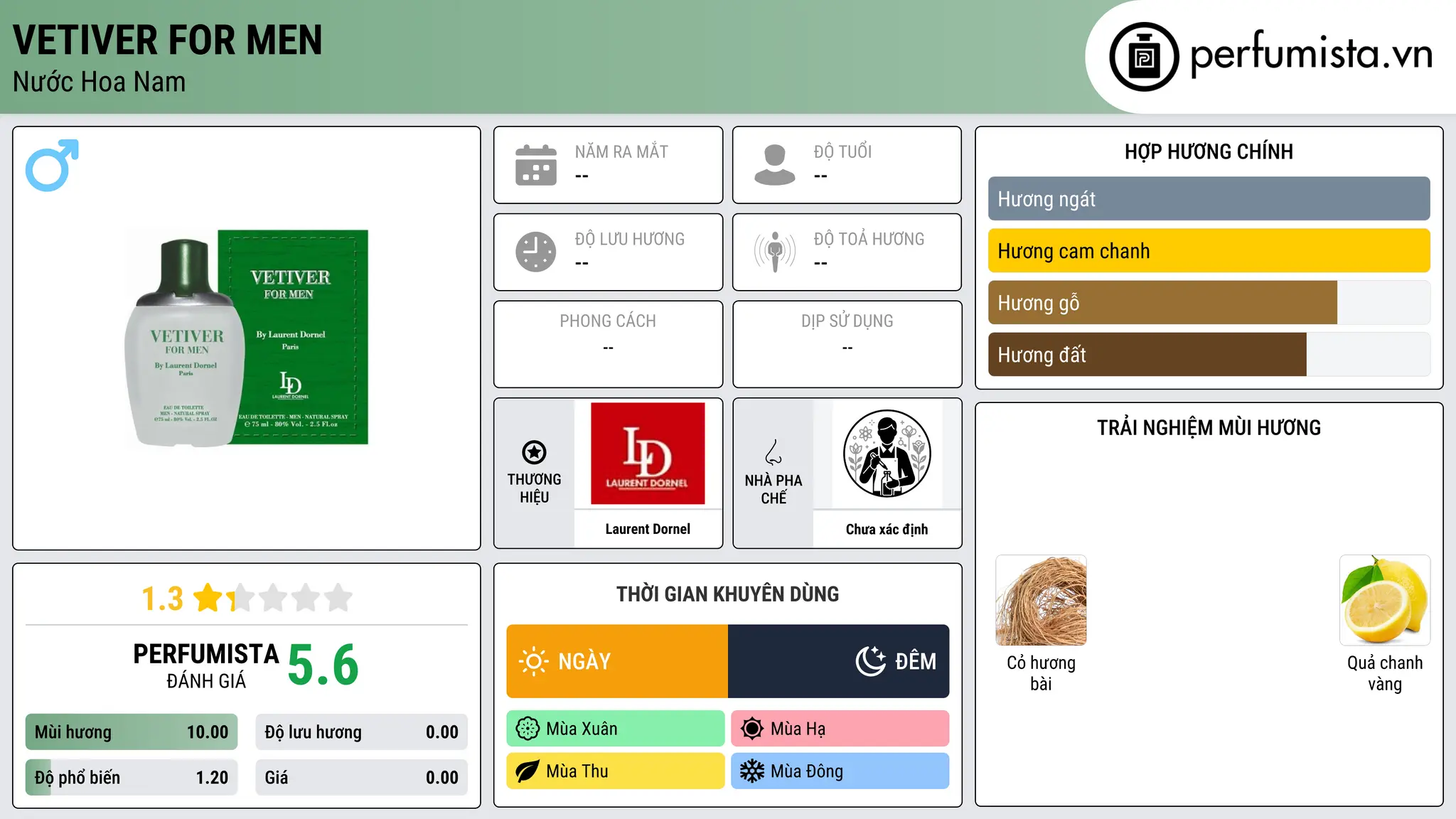Click the 1.3 star rating value
This screenshot has width=1456, height=819.
(162, 599)
